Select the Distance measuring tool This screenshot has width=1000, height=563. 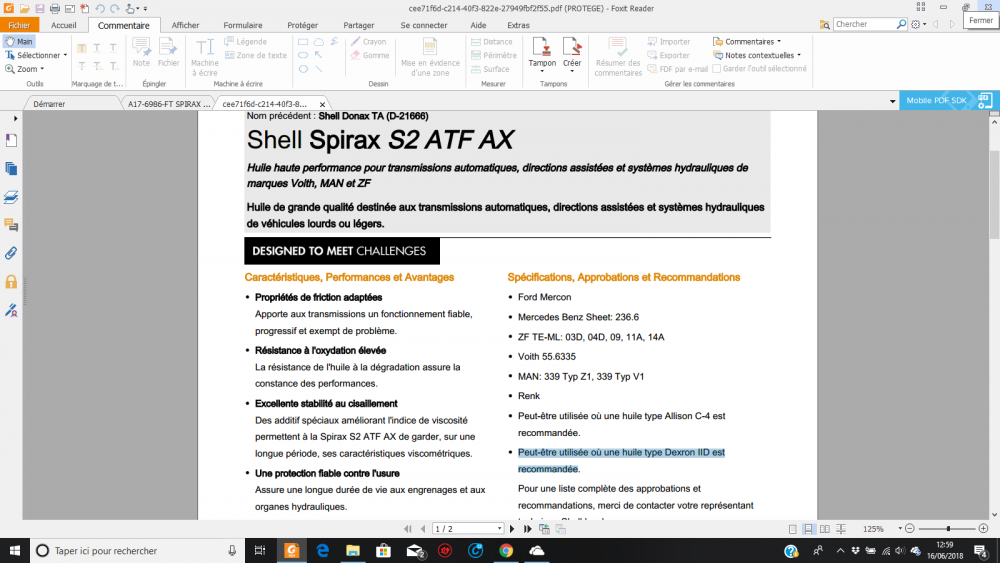click(492, 41)
